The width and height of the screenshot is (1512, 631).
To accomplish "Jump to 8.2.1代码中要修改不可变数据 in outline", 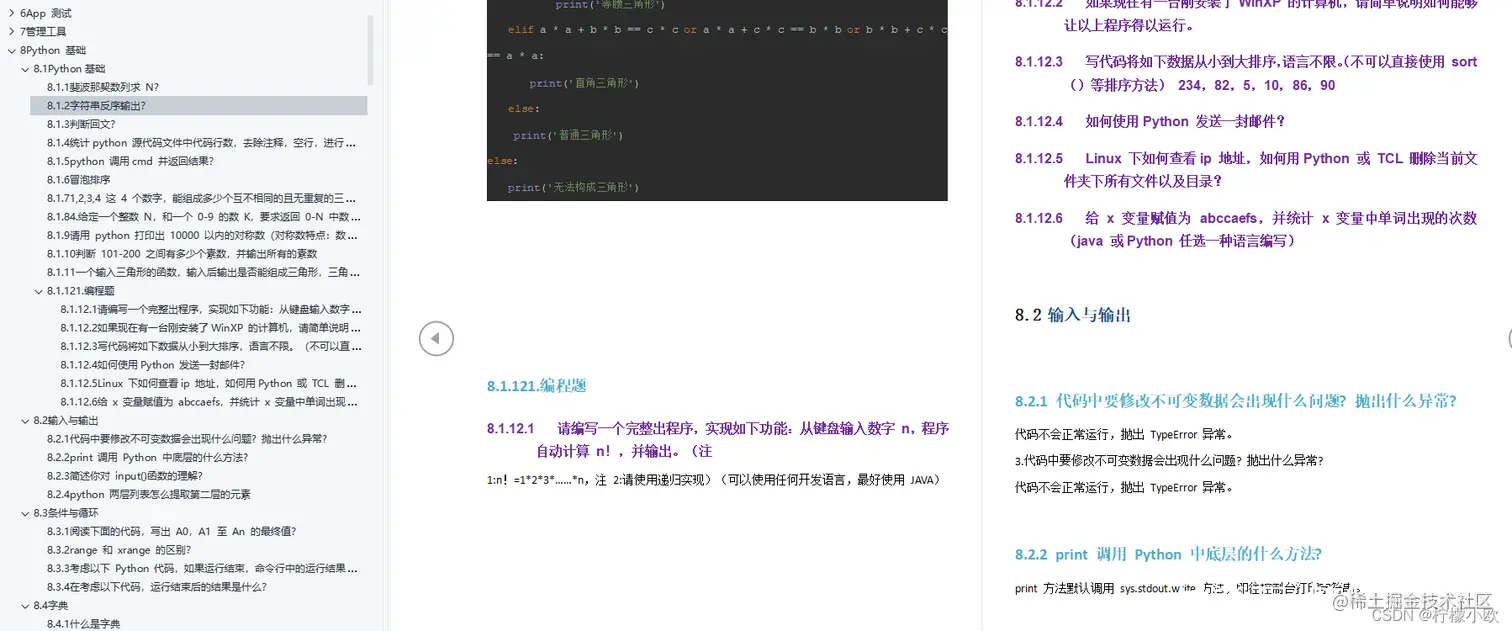I will point(187,439).
